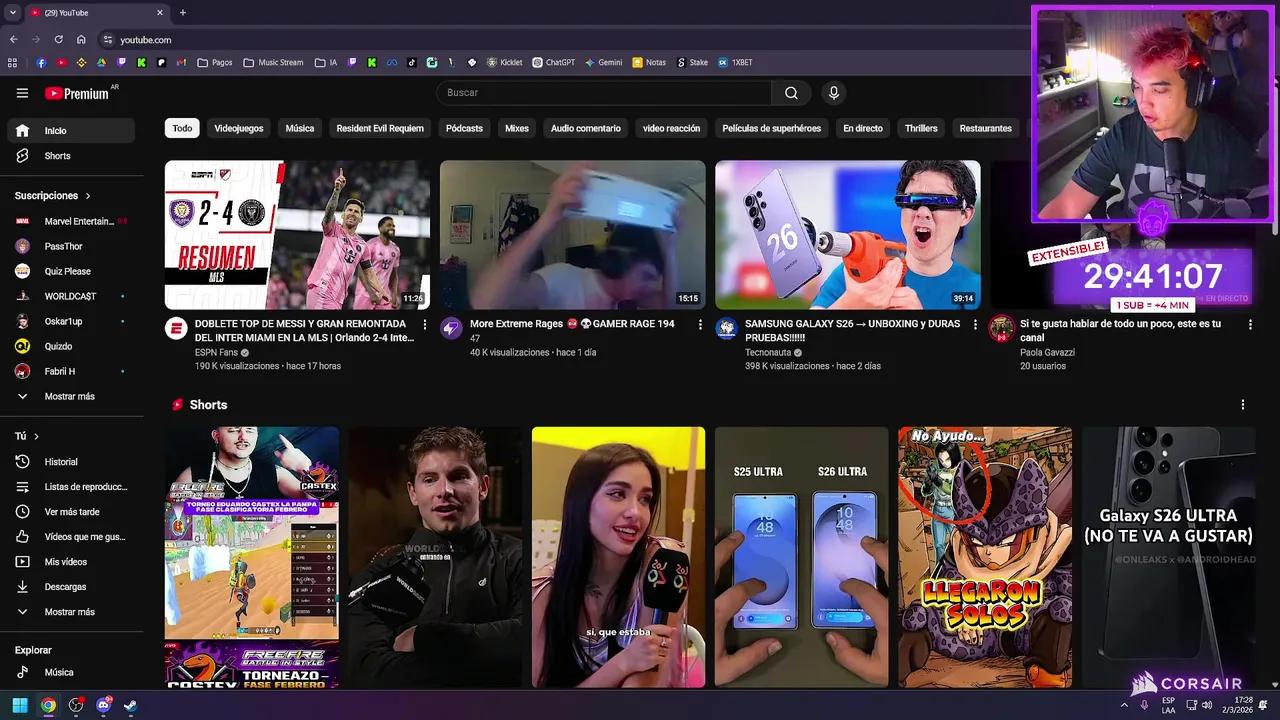The width and height of the screenshot is (1280, 720).
Task: Go to Inicio in the sidebar
Action: (70, 131)
